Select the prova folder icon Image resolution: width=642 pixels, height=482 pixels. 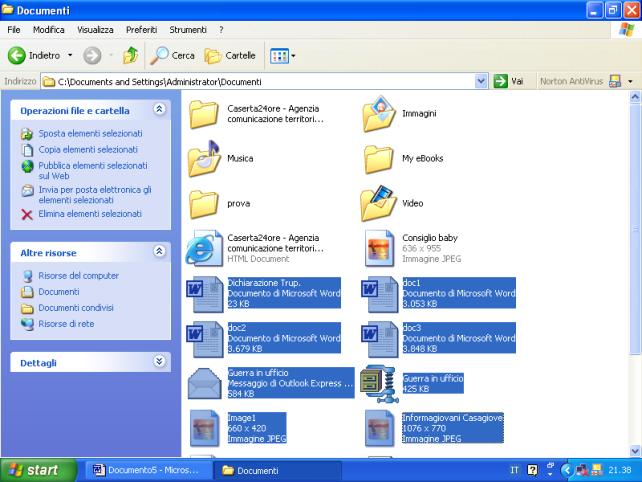click(x=203, y=204)
